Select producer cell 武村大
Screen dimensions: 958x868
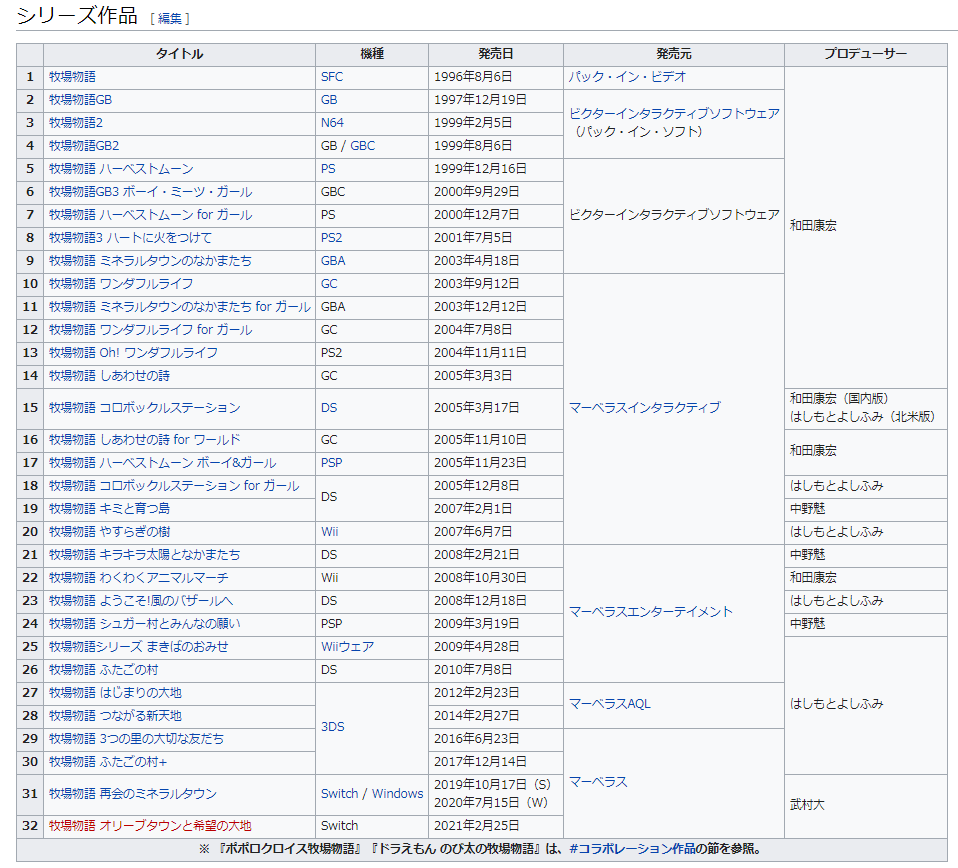coord(865,806)
